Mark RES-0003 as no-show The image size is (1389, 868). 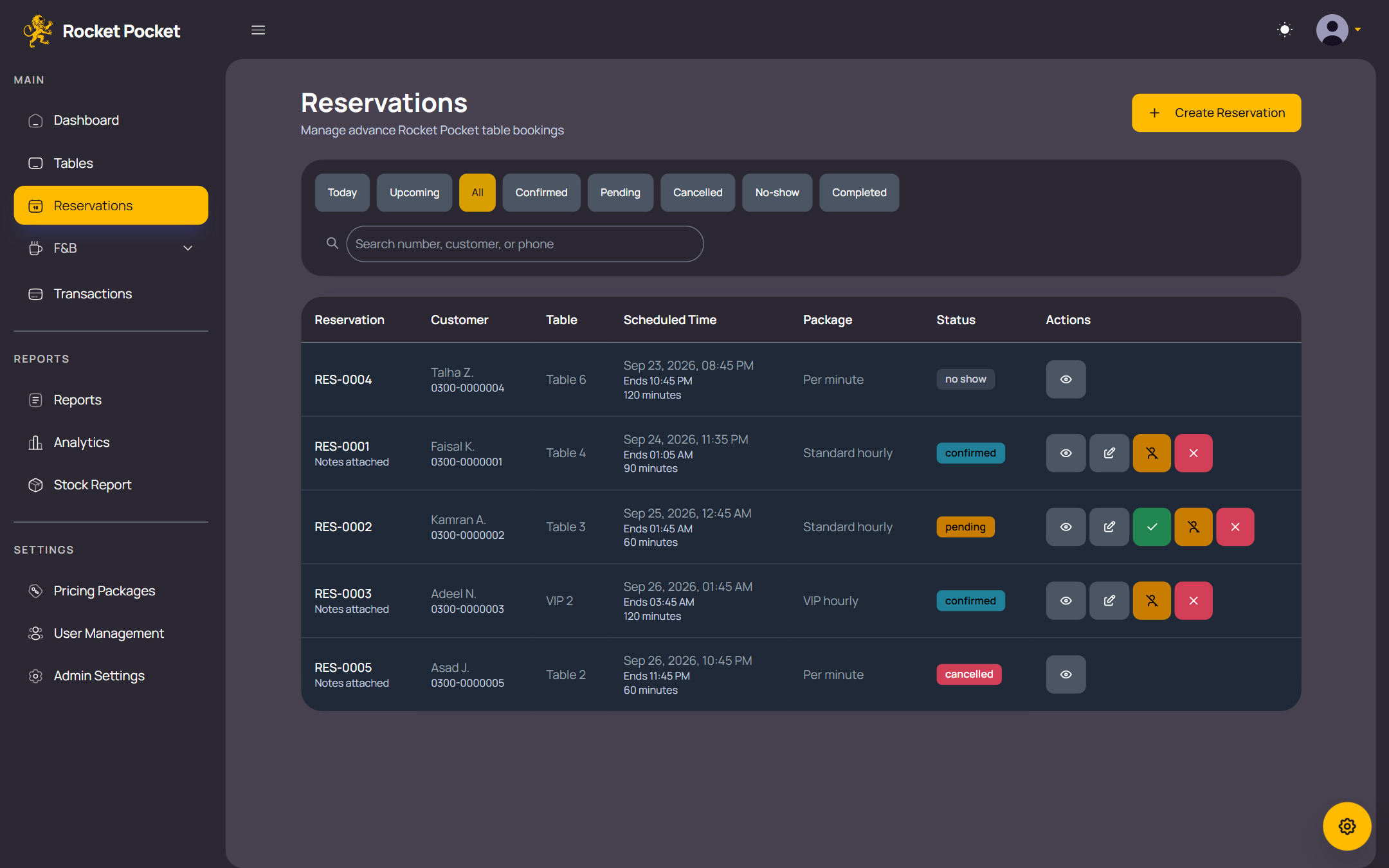(1152, 601)
